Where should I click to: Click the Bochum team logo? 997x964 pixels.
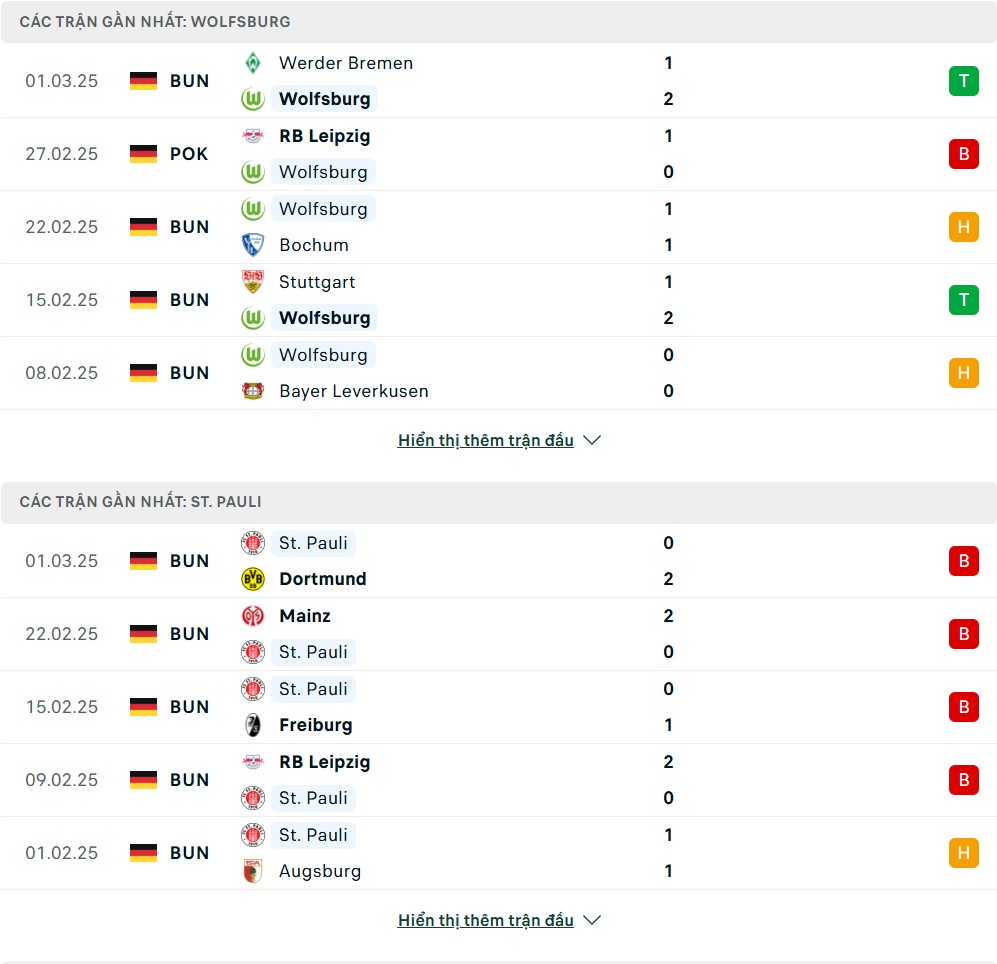coord(253,245)
